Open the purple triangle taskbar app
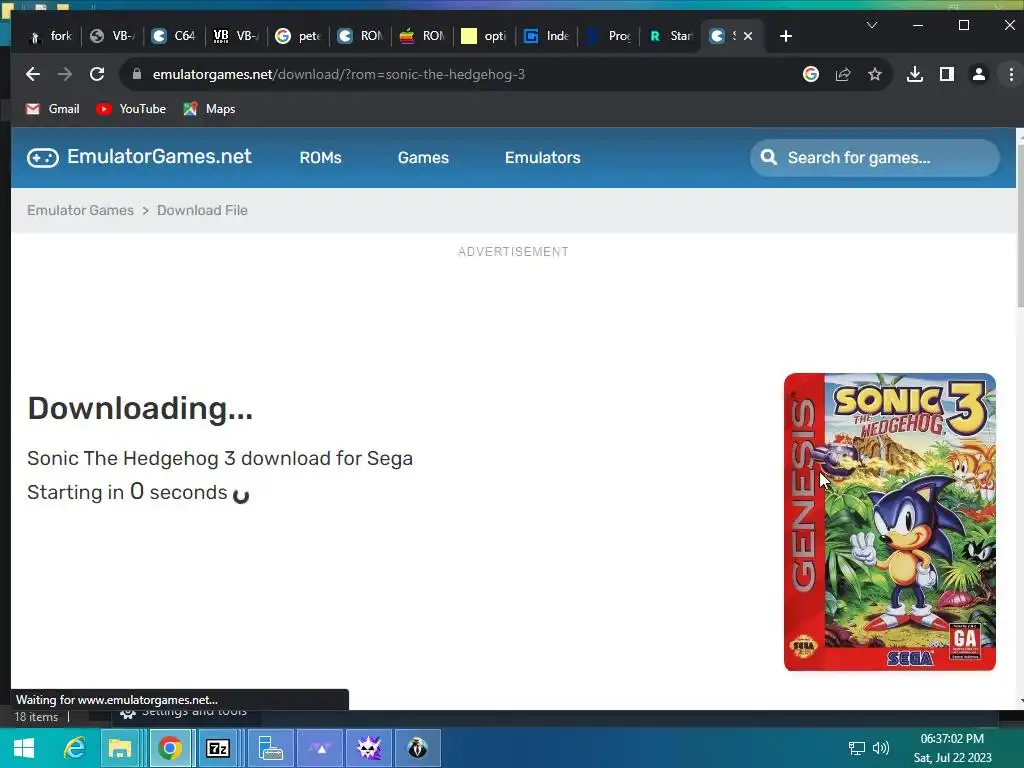The width and height of the screenshot is (1024, 768). (320, 748)
